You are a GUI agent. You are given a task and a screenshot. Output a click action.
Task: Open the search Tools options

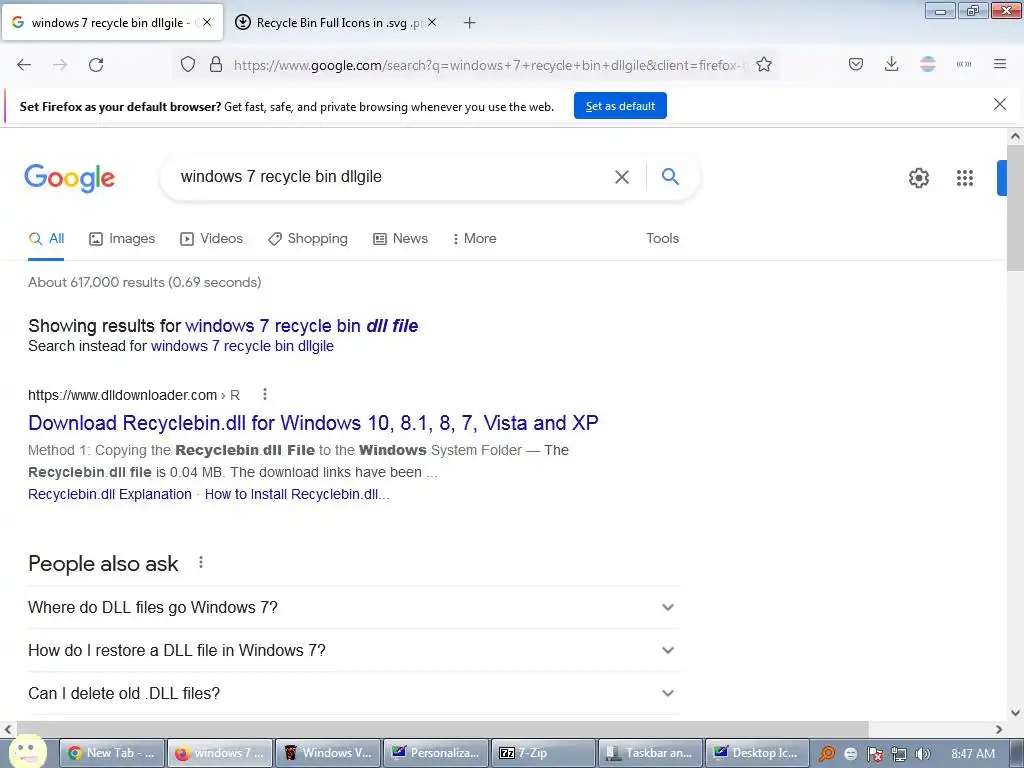click(663, 238)
